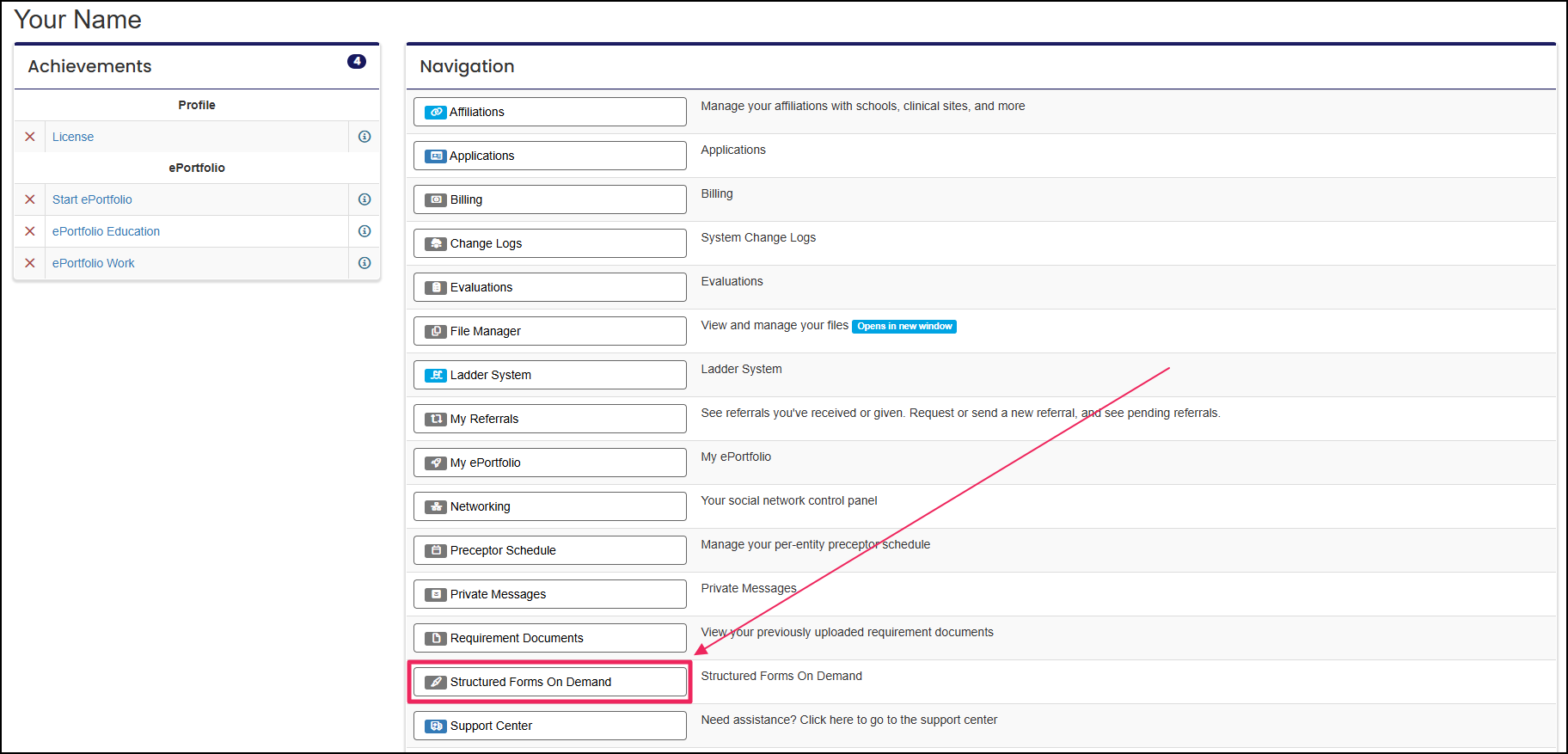The width and height of the screenshot is (1568, 754).
Task: Open info icon for ePortfolio Education row
Action: point(364,231)
